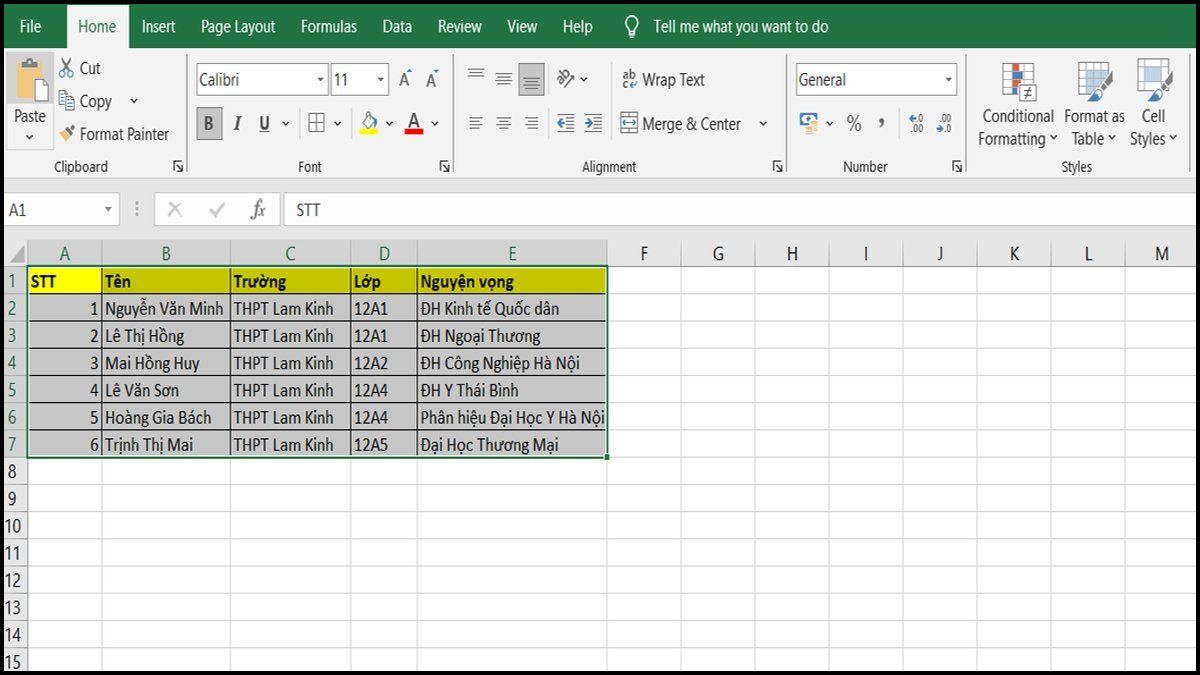Expand the font color options arrow
The height and width of the screenshot is (675, 1200).
pyautogui.click(x=434, y=124)
